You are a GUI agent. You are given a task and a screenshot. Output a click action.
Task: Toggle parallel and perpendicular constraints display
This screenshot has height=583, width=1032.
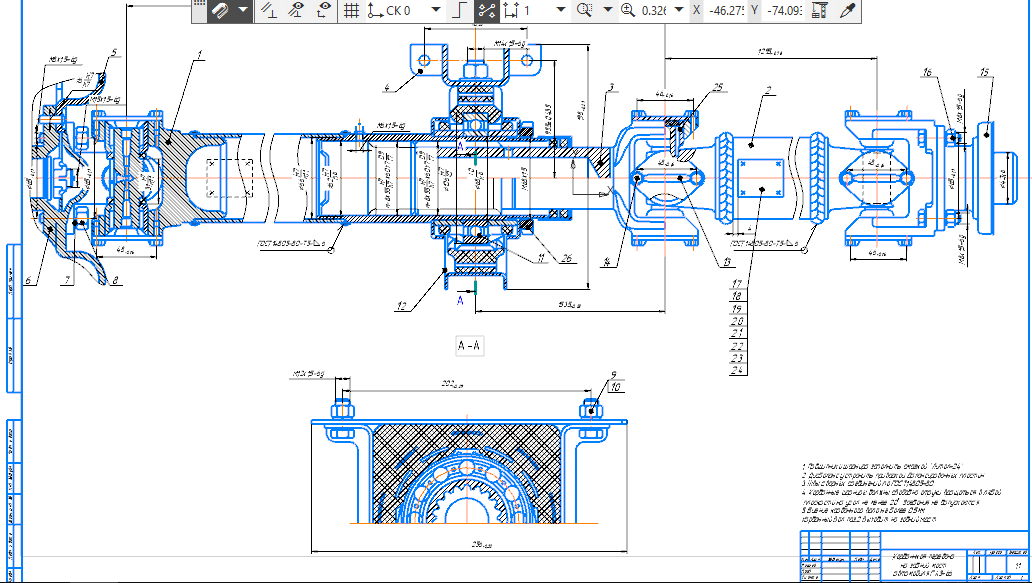coord(269,11)
